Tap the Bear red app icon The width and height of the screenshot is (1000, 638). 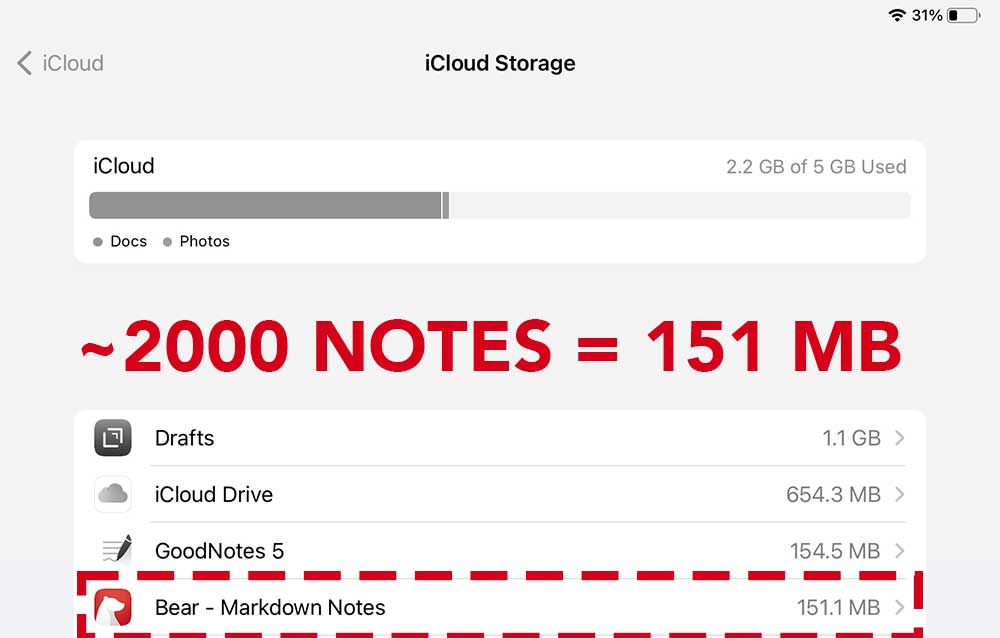[x=113, y=607]
